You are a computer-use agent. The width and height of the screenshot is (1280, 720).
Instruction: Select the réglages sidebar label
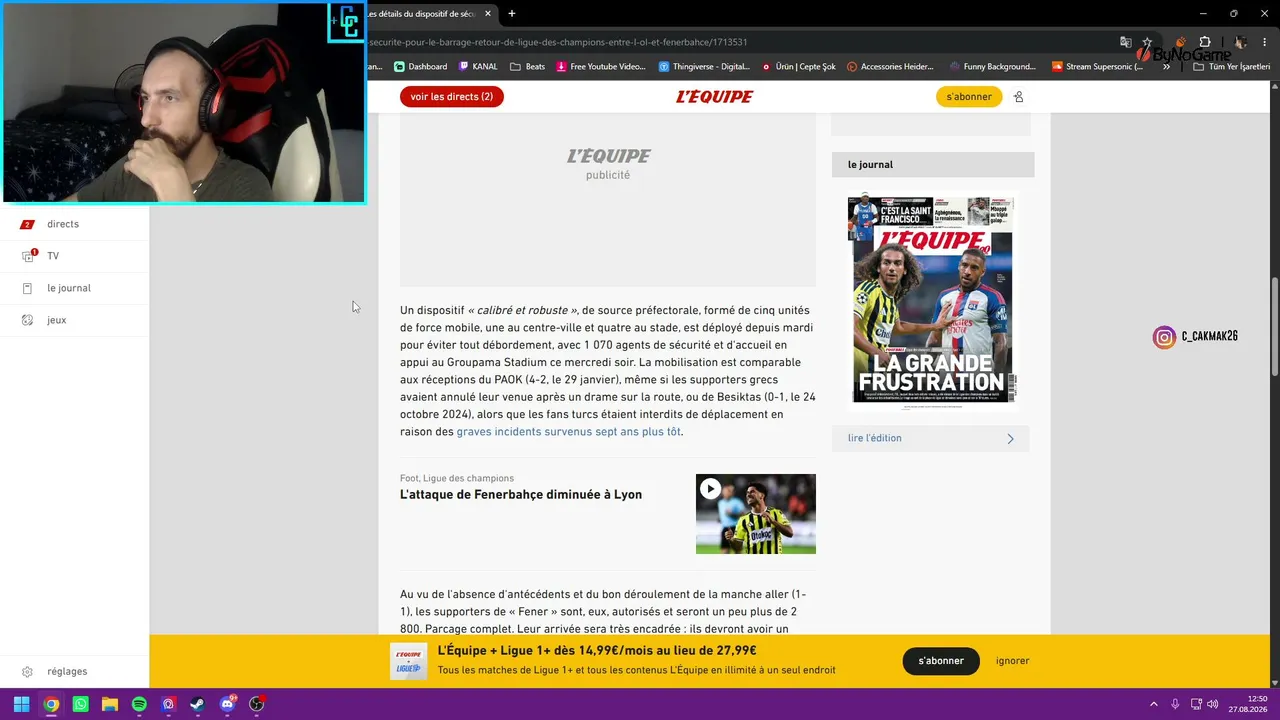[67, 672]
